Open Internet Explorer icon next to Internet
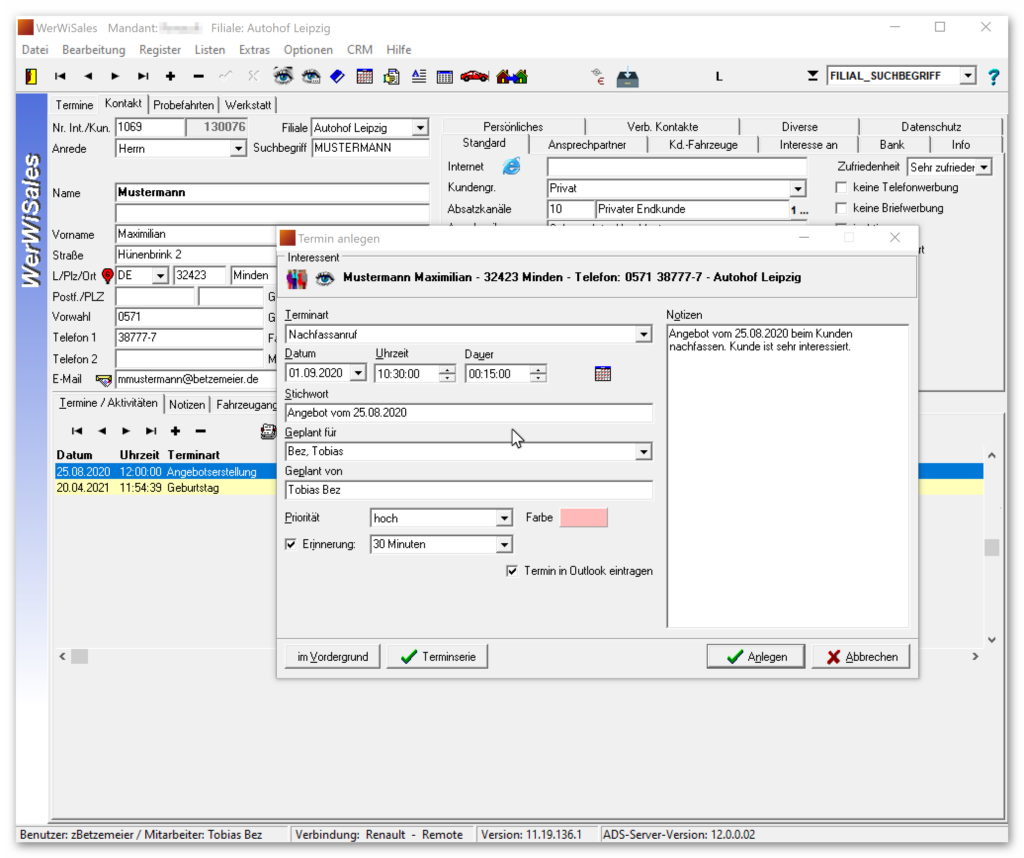The image size is (1024, 858). click(x=511, y=167)
